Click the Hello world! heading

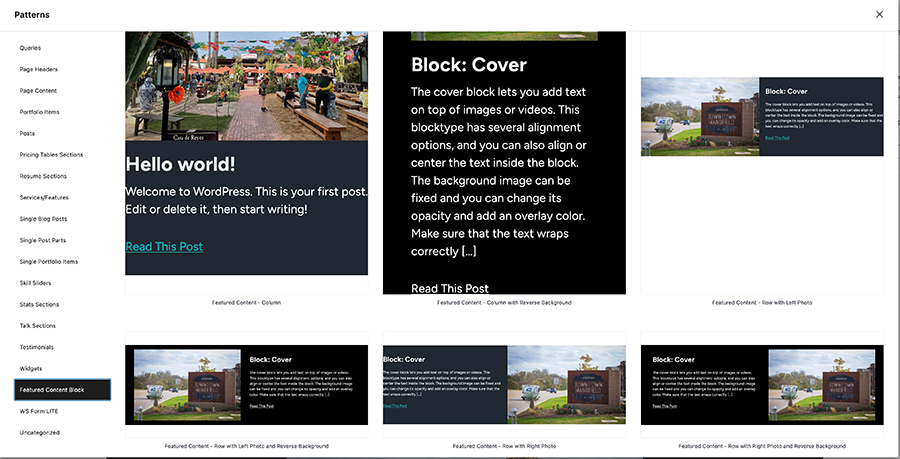coord(180,164)
